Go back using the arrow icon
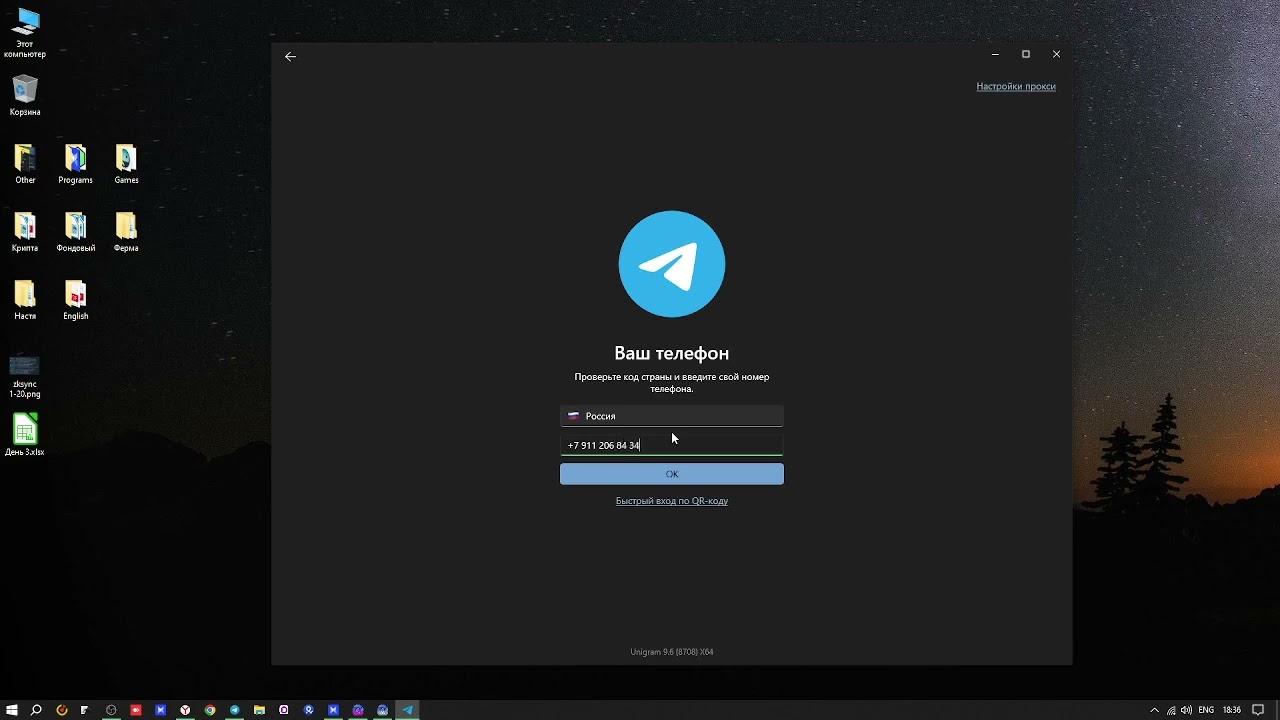 pos(290,57)
